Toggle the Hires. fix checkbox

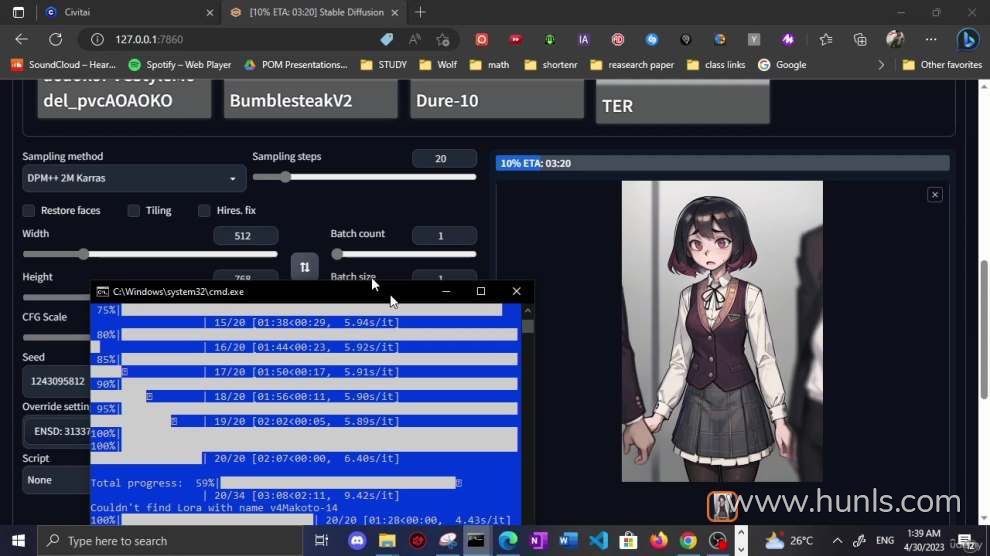pyautogui.click(x=204, y=211)
